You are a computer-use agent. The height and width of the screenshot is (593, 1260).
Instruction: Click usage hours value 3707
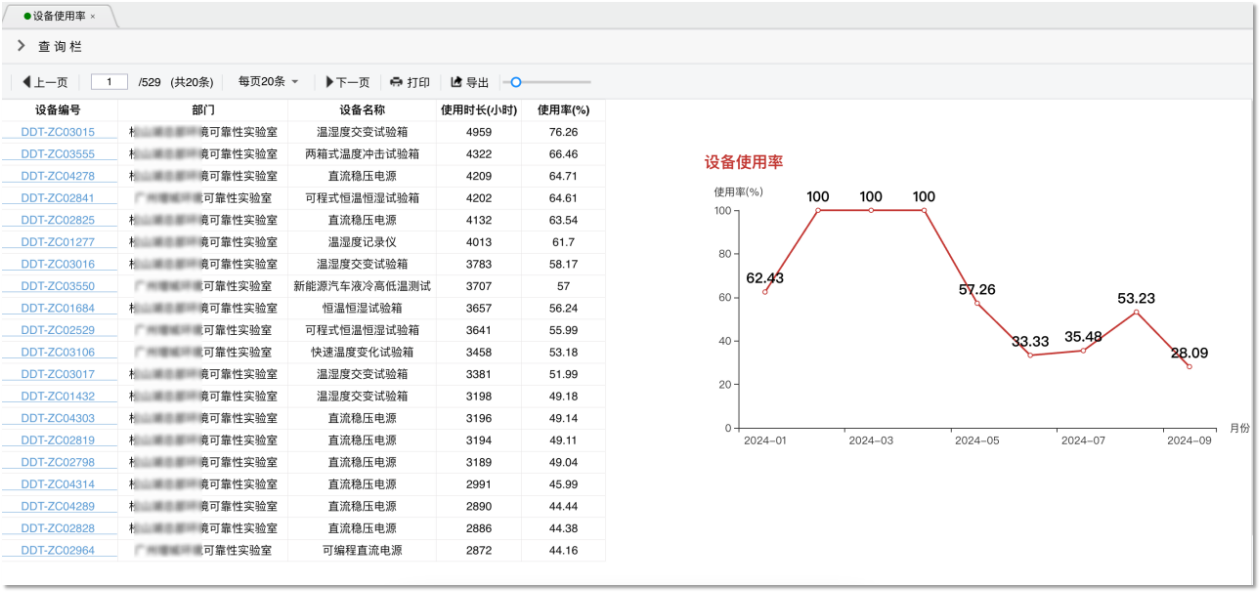point(479,286)
